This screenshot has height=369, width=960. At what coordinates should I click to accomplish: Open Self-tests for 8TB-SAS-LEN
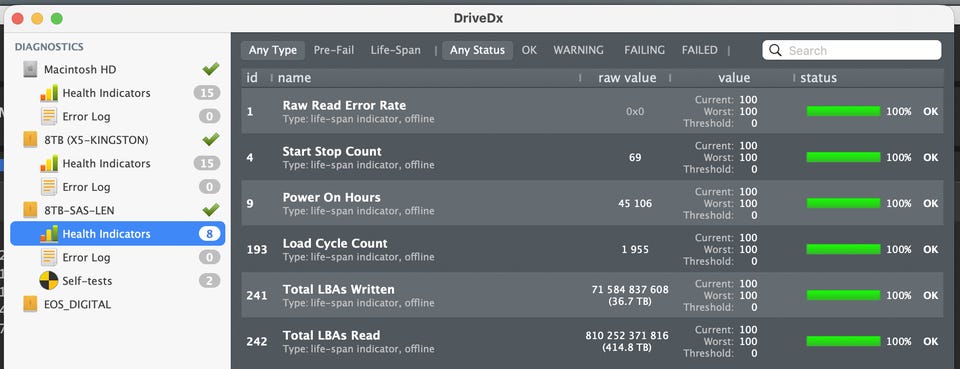[x=87, y=281]
